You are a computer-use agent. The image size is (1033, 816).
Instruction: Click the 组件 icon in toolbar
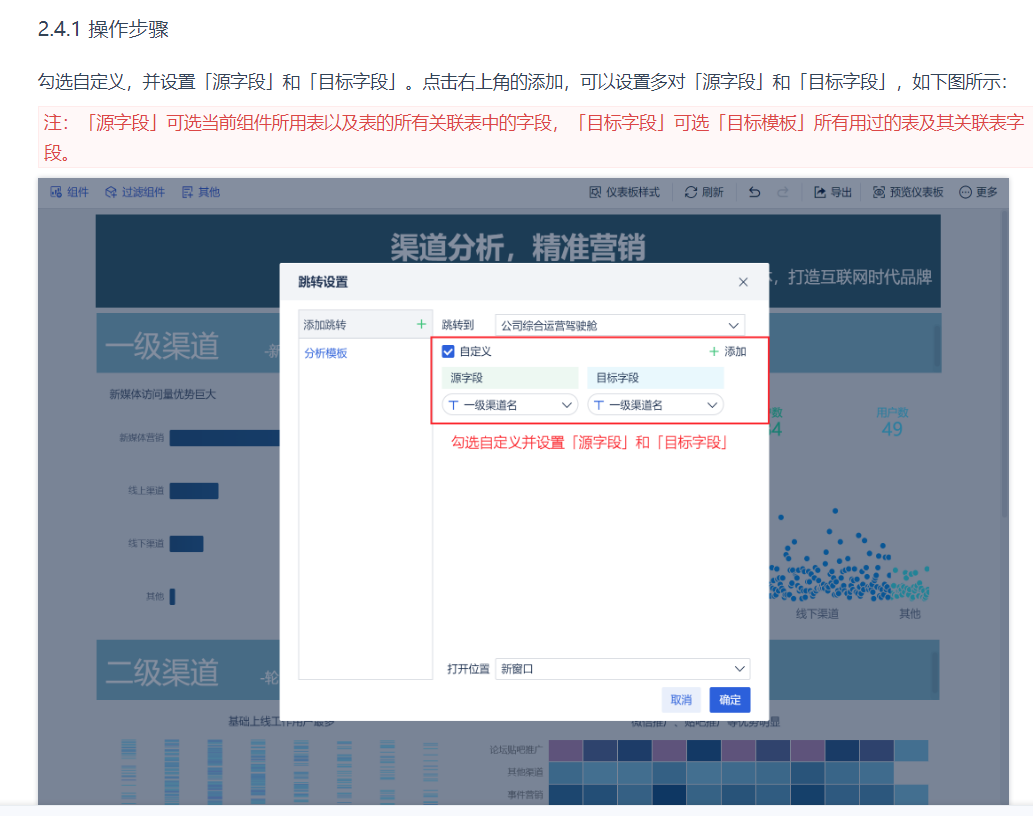pos(57,192)
